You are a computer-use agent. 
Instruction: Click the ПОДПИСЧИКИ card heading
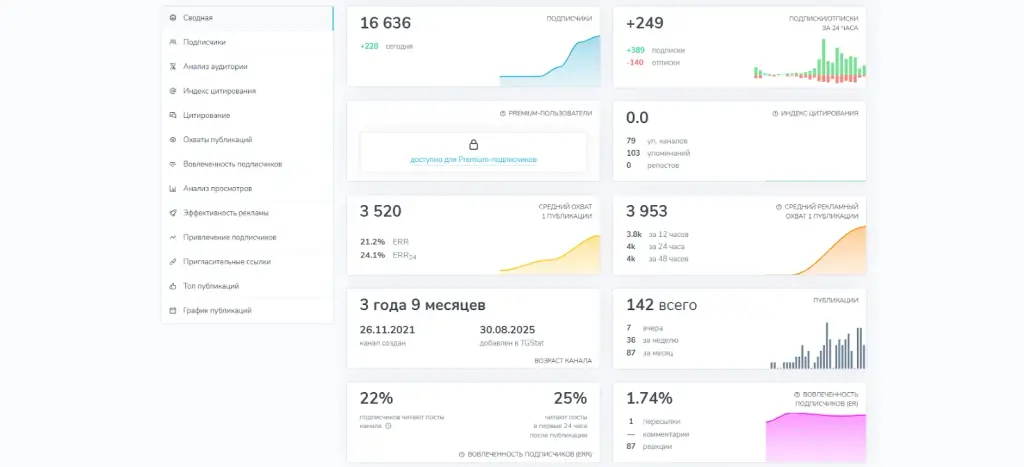pos(569,19)
